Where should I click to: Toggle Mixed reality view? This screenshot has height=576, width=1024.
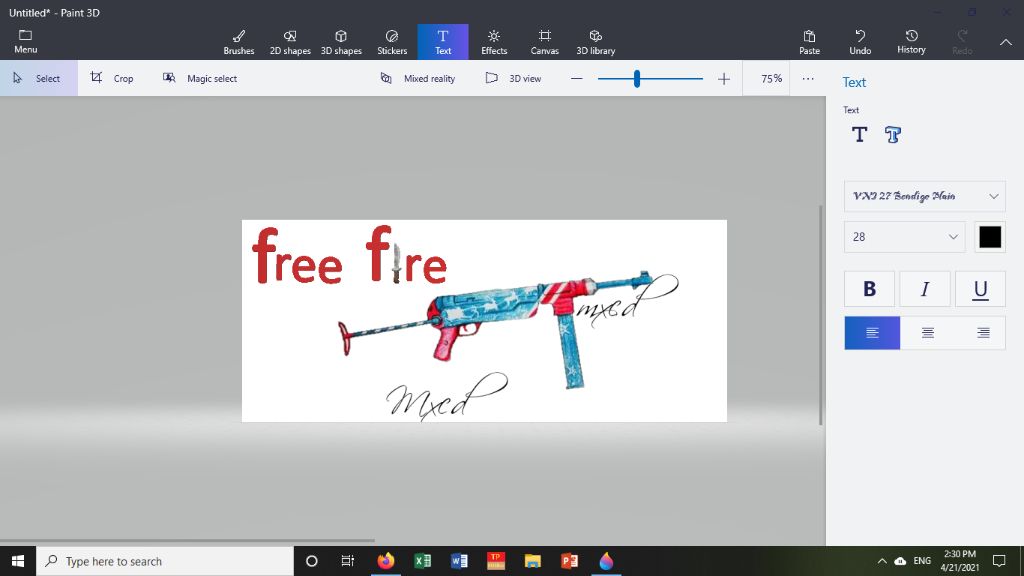[x=418, y=78]
